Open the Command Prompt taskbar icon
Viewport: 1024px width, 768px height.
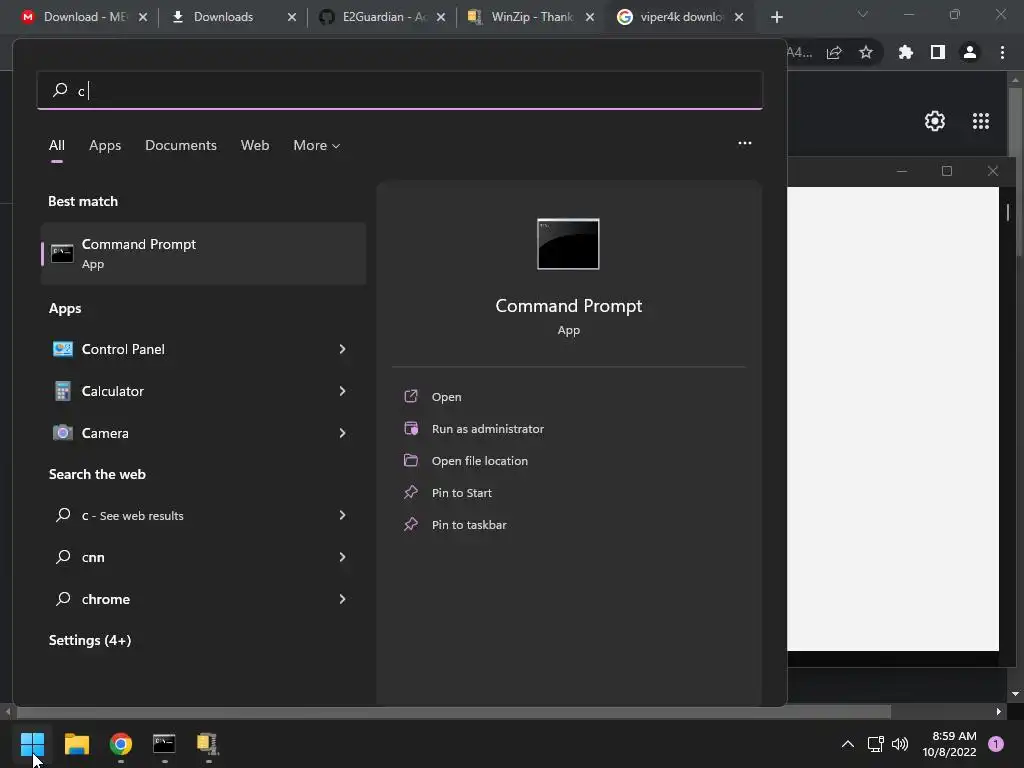(x=164, y=743)
